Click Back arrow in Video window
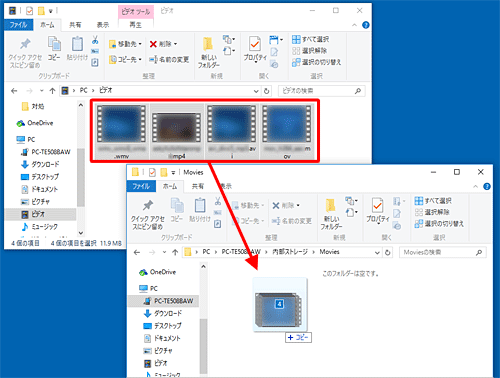This screenshot has width=500, height=378. [x=14, y=91]
